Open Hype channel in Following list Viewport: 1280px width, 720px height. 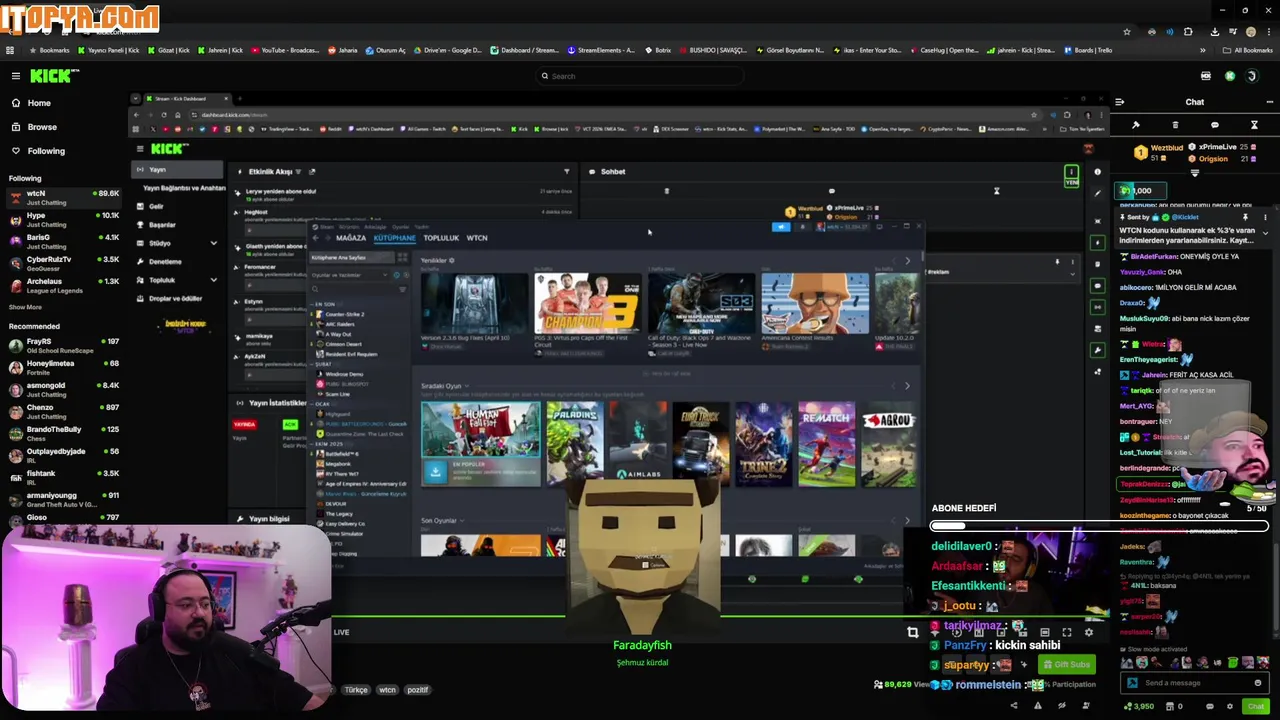[62, 220]
